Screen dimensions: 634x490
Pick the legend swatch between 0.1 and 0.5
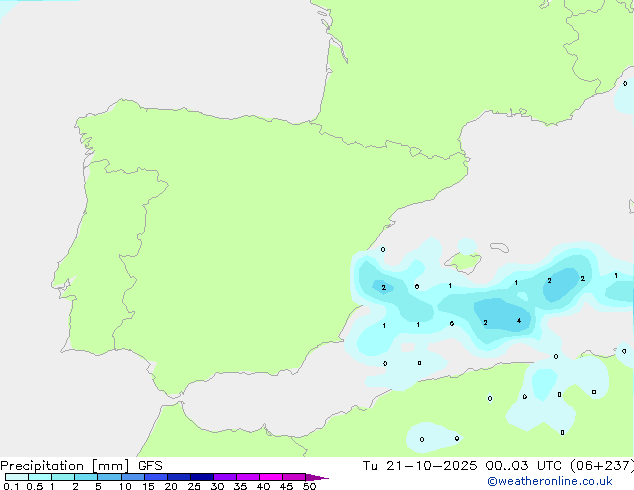17,477
